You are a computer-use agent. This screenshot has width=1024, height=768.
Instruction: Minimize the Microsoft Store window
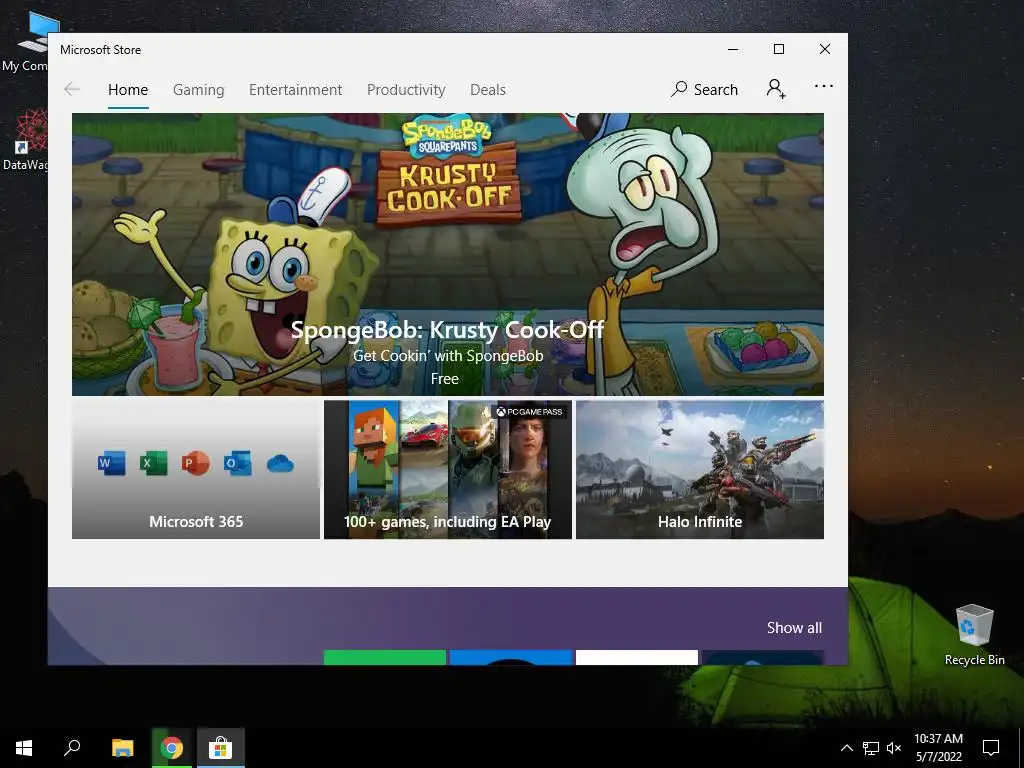point(733,49)
